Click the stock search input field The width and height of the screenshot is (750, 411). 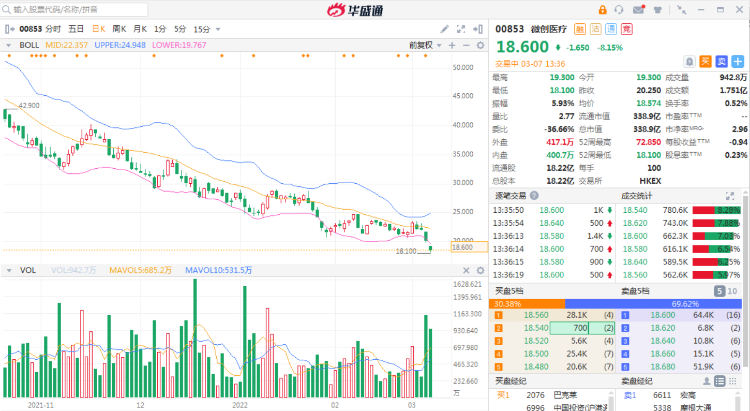pyautogui.click(x=74, y=10)
